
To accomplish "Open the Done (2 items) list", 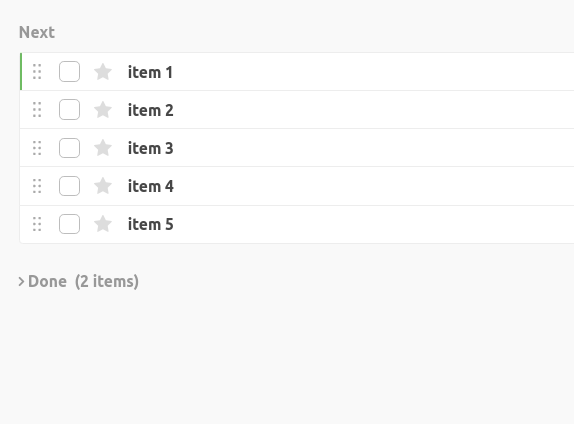I will pos(83,282).
